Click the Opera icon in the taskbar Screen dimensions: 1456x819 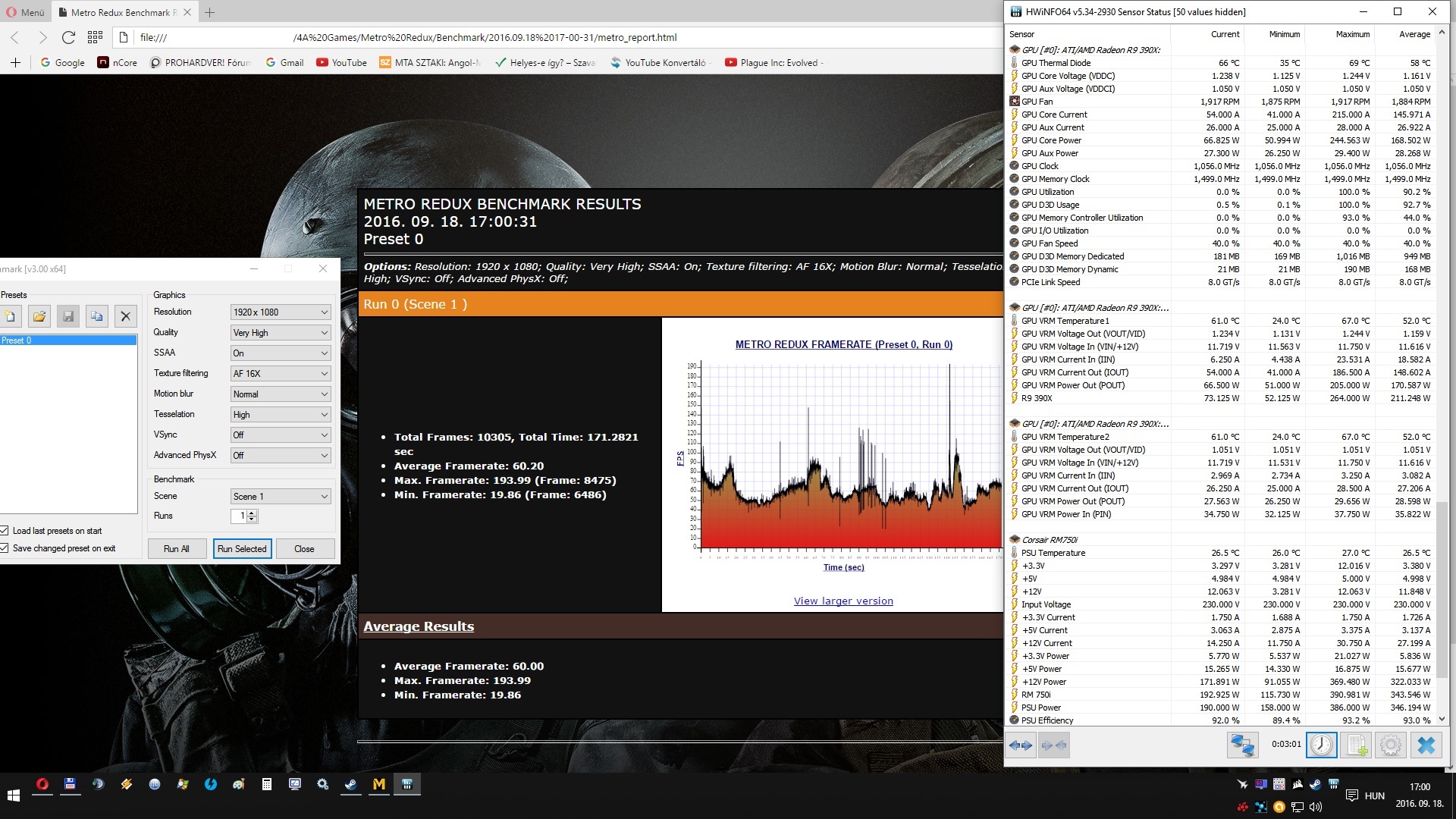42,784
